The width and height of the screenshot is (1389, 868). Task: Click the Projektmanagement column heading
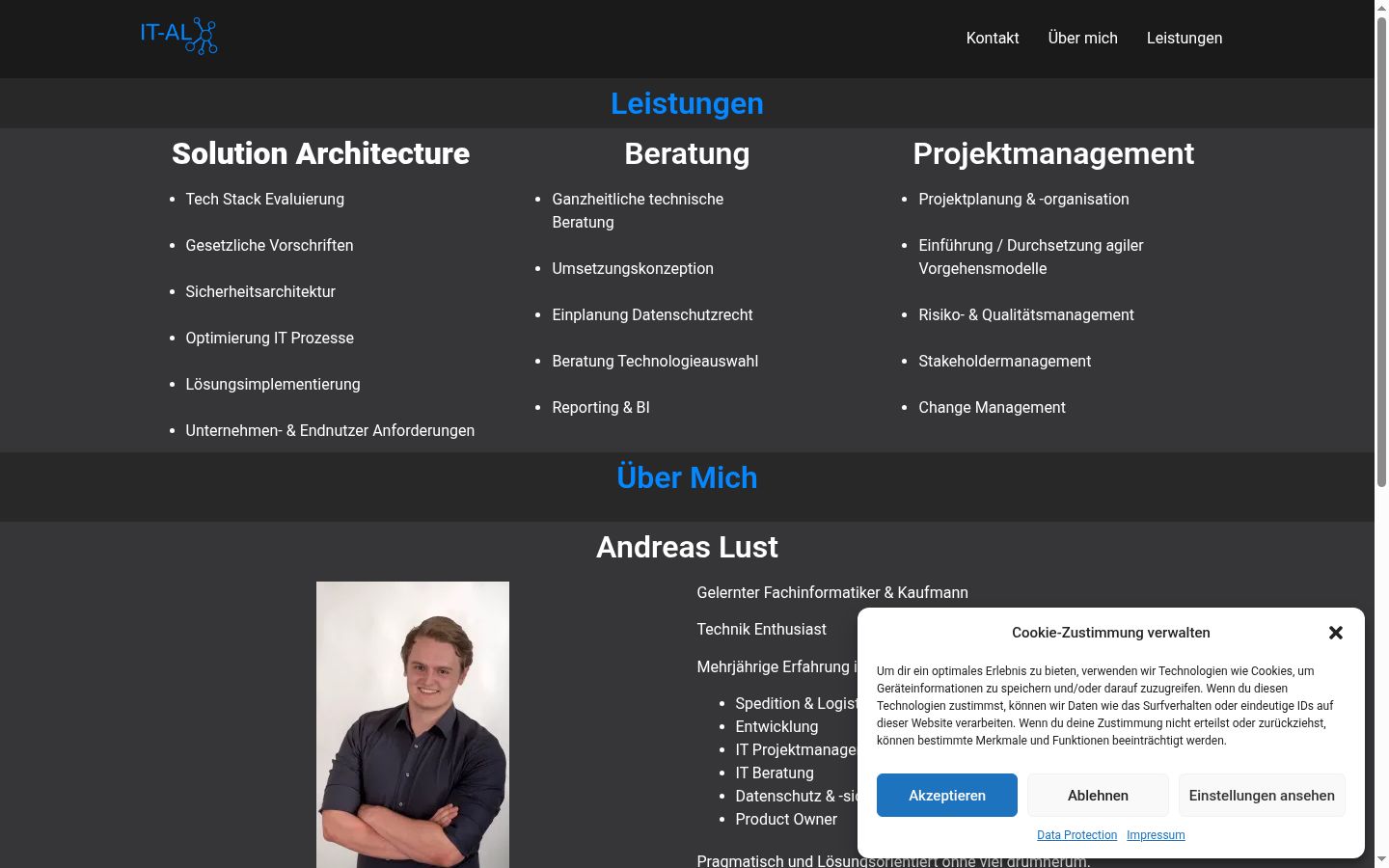click(1053, 153)
